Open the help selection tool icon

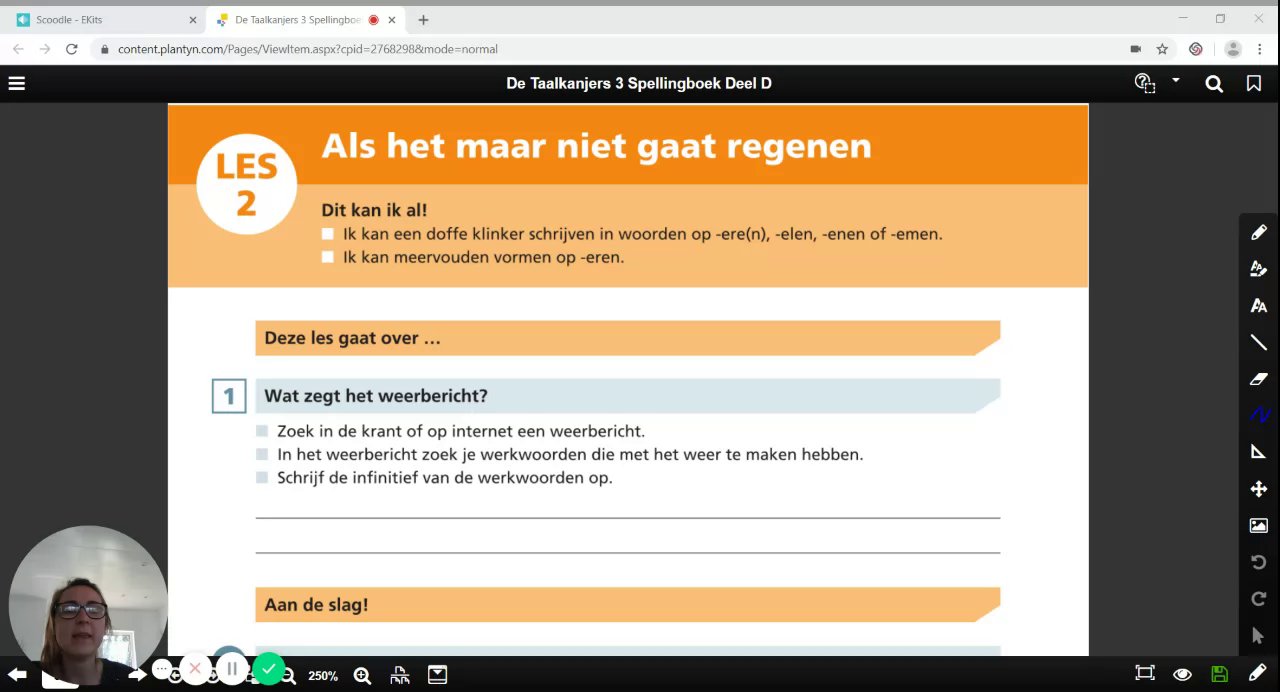[x=1145, y=83]
